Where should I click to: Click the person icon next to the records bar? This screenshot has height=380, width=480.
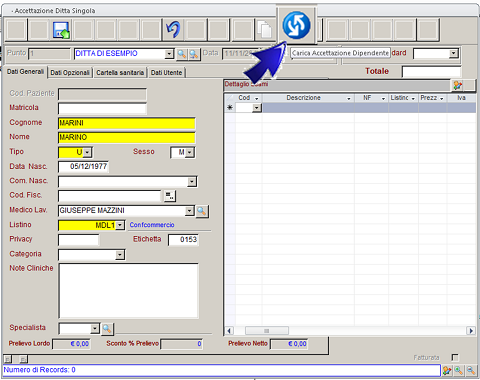(x=447, y=370)
